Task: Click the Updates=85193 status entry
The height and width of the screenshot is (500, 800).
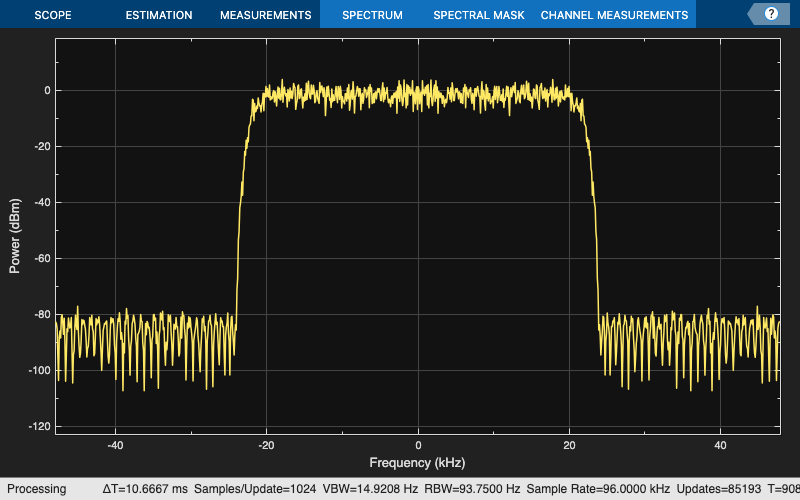Action: tap(719, 489)
